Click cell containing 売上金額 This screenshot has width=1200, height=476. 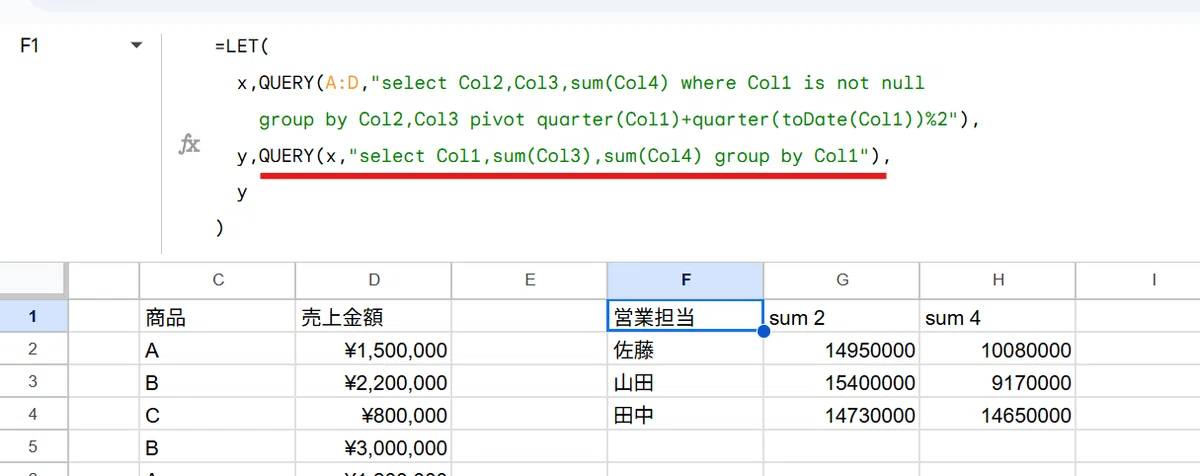point(373,318)
